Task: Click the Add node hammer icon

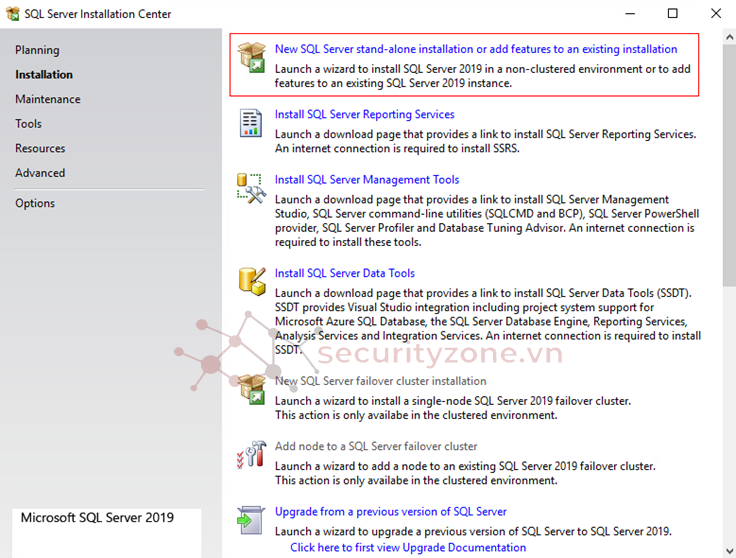Action: tap(250, 454)
